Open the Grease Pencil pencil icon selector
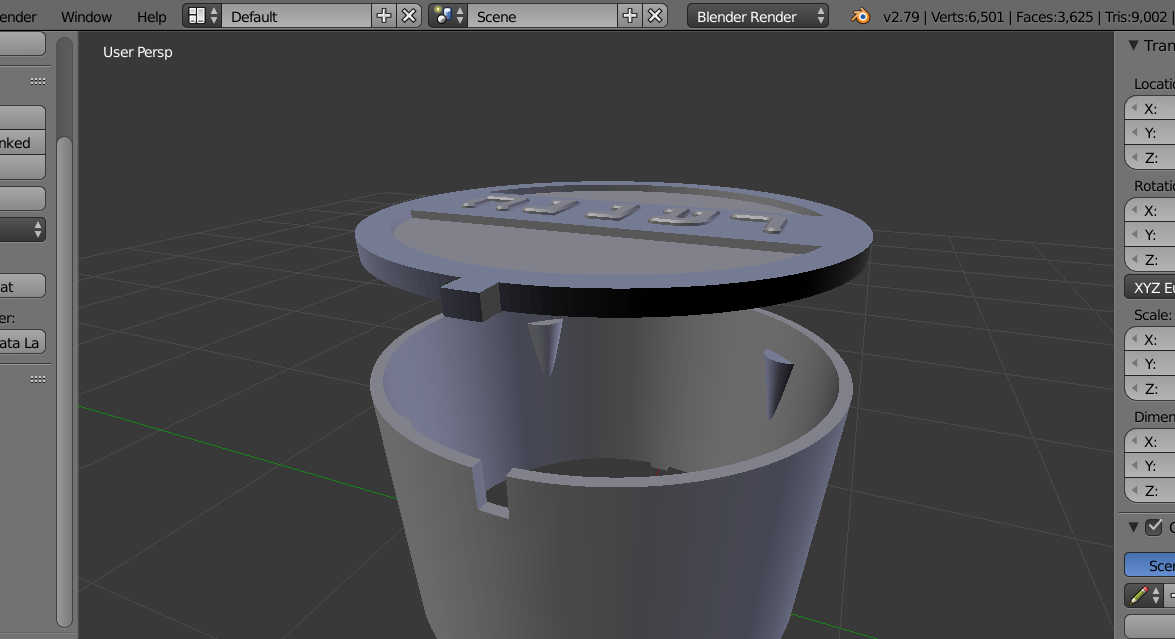 click(1144, 596)
